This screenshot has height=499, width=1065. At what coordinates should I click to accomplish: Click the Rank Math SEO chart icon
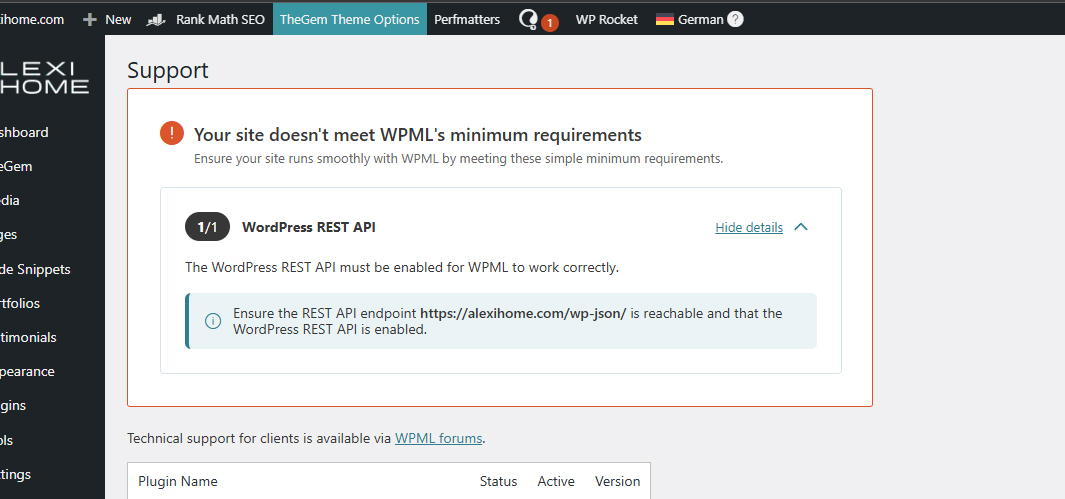(156, 19)
